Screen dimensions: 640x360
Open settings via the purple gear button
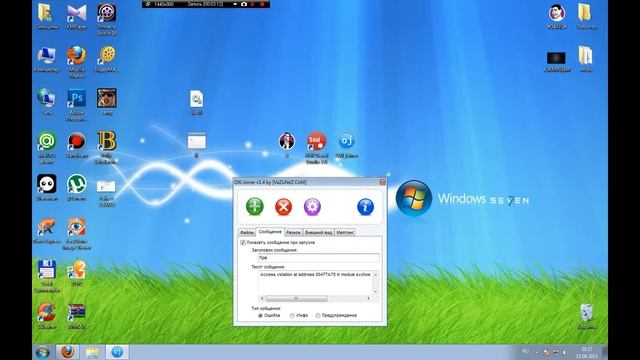coord(312,207)
